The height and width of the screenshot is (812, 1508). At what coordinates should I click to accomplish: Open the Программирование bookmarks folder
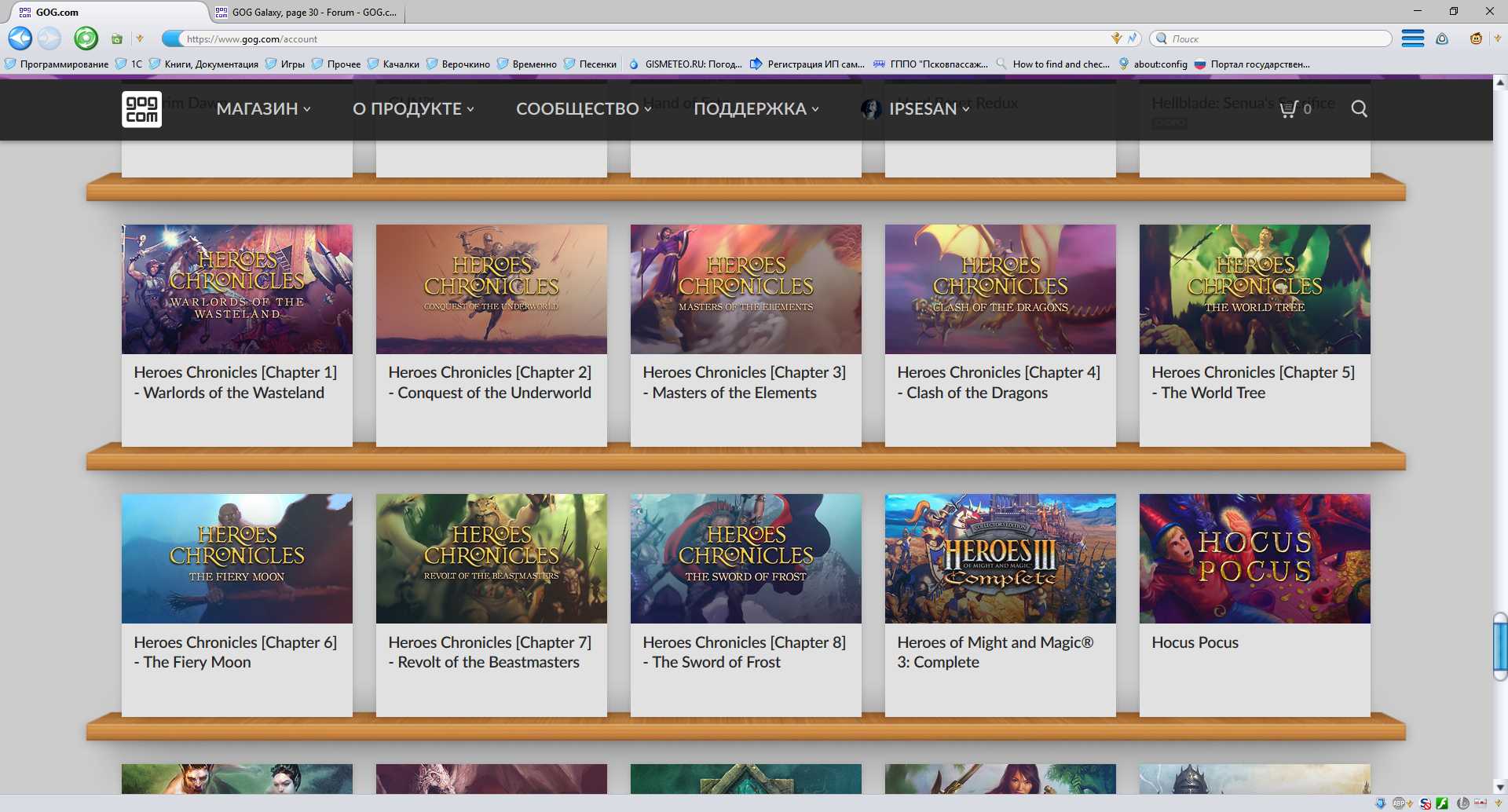[57, 64]
